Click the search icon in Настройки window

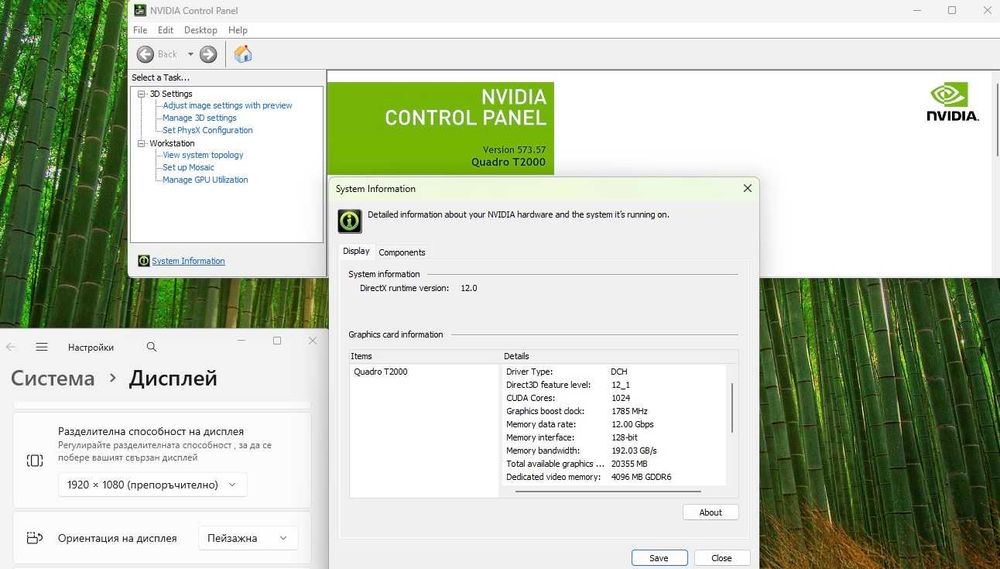point(151,347)
